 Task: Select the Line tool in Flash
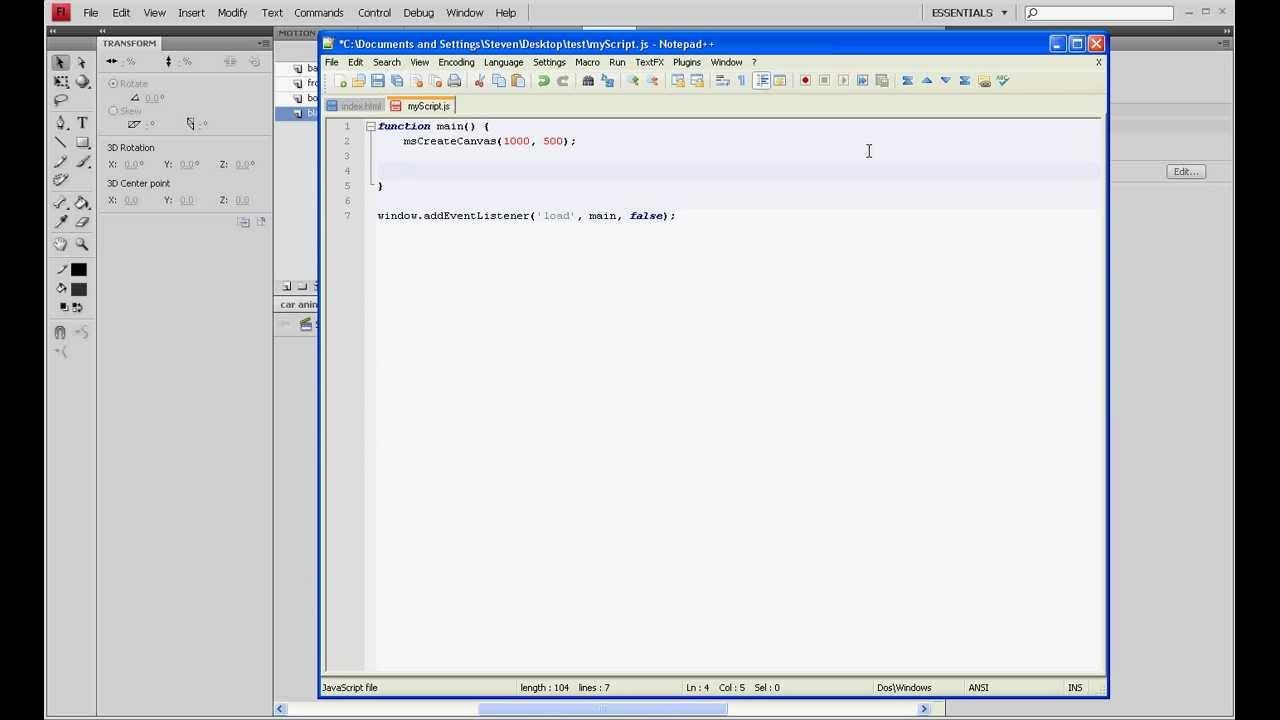coord(61,142)
